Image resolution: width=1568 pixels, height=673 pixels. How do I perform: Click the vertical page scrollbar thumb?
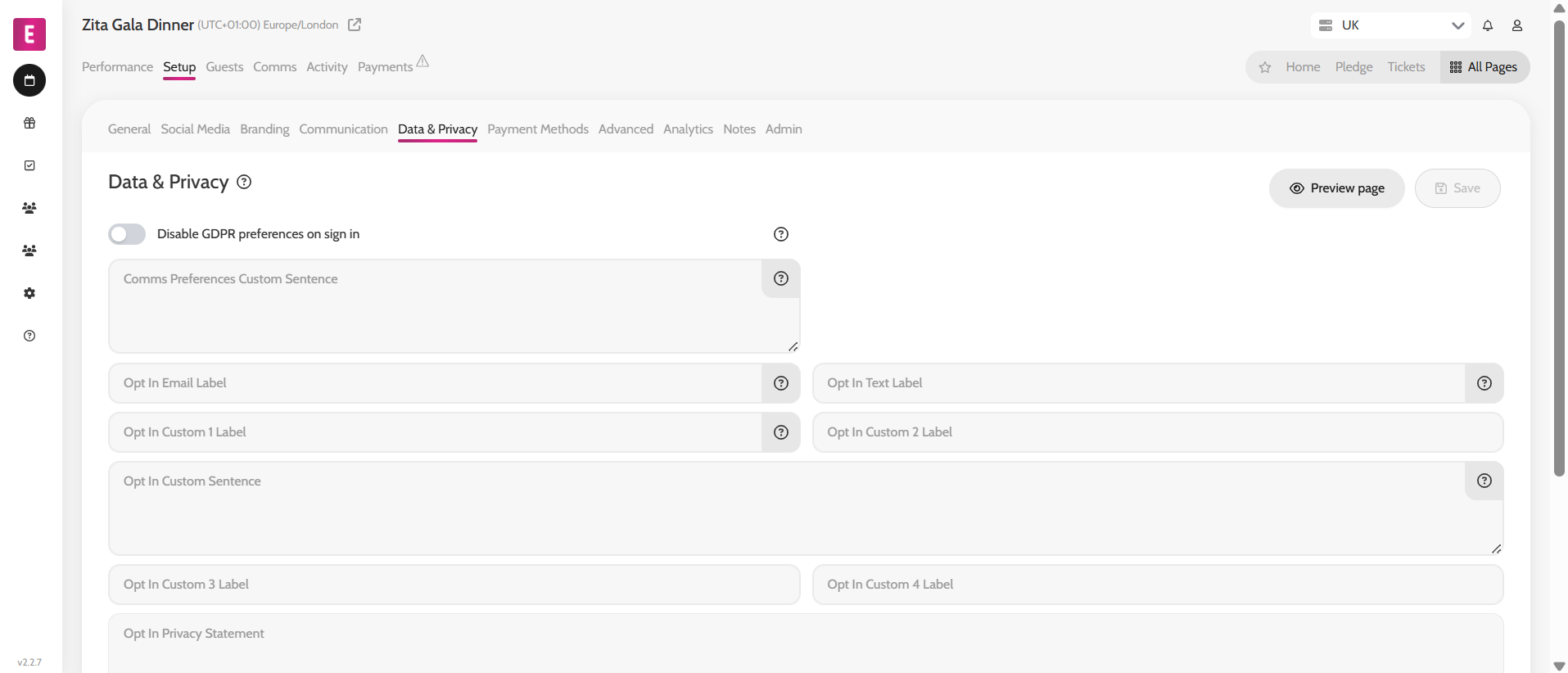[x=1559, y=247]
